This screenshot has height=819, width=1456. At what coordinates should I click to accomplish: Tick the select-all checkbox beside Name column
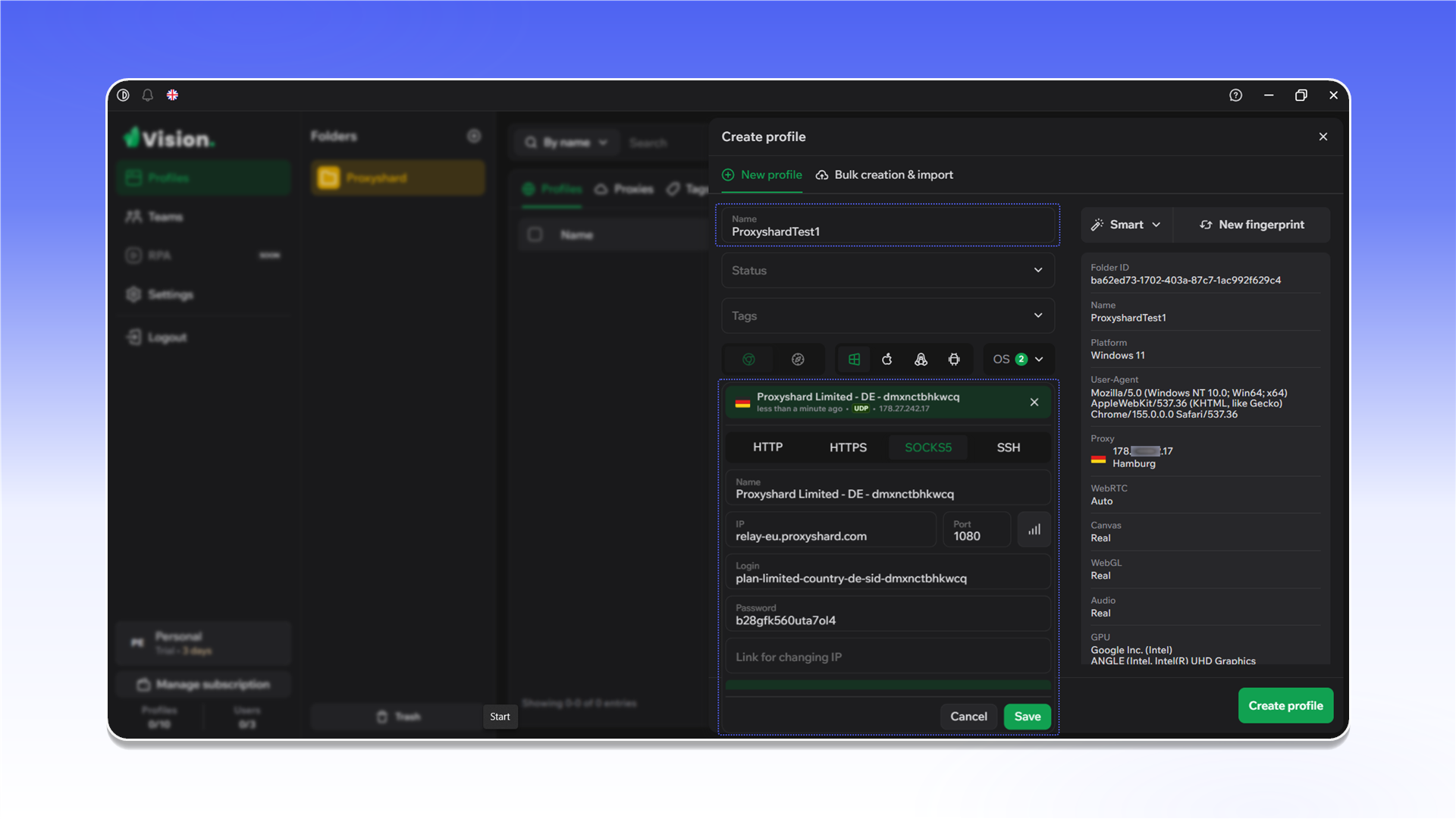(x=535, y=234)
